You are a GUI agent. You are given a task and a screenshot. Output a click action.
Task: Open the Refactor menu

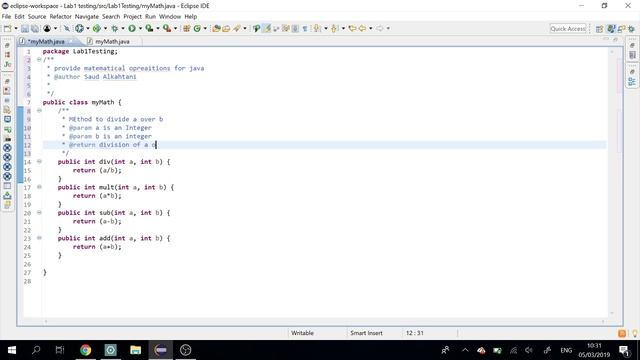[60, 16]
